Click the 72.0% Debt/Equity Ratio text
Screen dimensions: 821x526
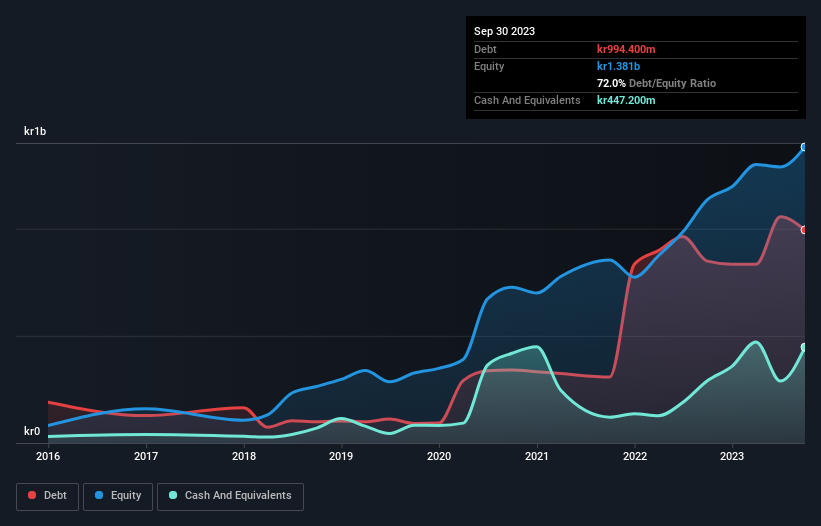(657, 83)
